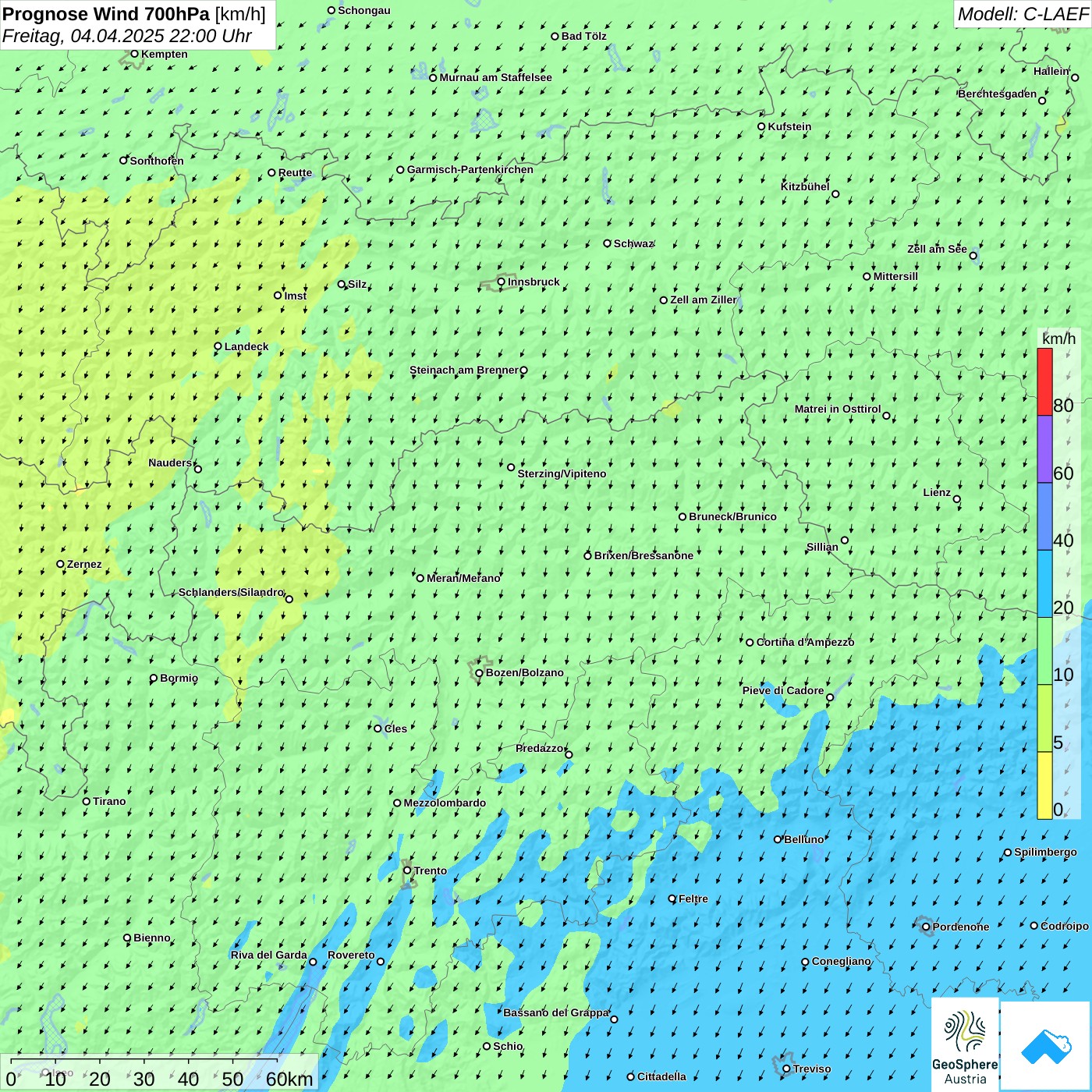Click the Feltre label
This screenshot has height=1092, width=1092.
(693, 899)
